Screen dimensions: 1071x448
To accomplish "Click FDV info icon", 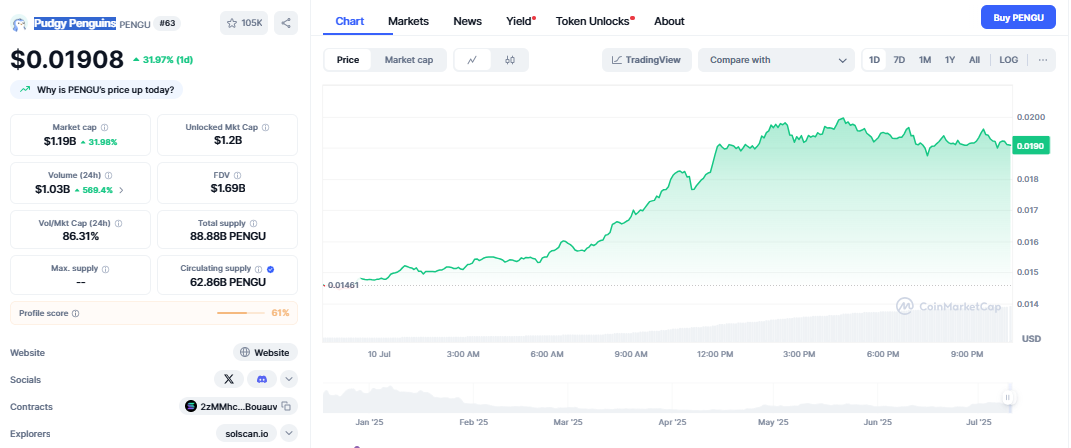I will (x=237, y=176).
